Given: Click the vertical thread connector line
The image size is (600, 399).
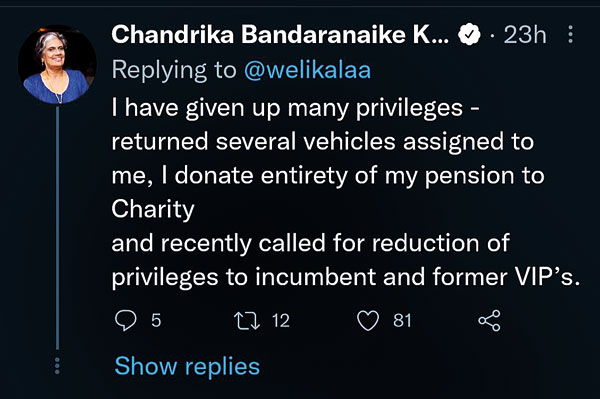Looking at the screenshot, I should (57, 228).
